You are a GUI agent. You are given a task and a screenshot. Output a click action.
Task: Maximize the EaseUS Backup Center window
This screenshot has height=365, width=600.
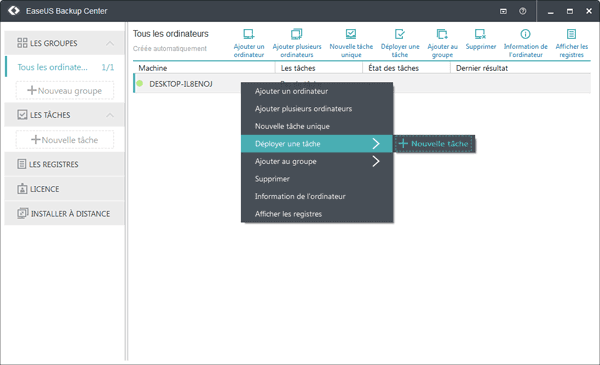570,11
